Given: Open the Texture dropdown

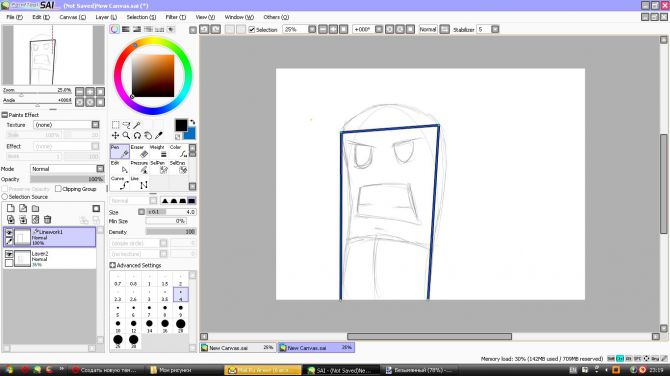Looking at the screenshot, I should point(66,125).
